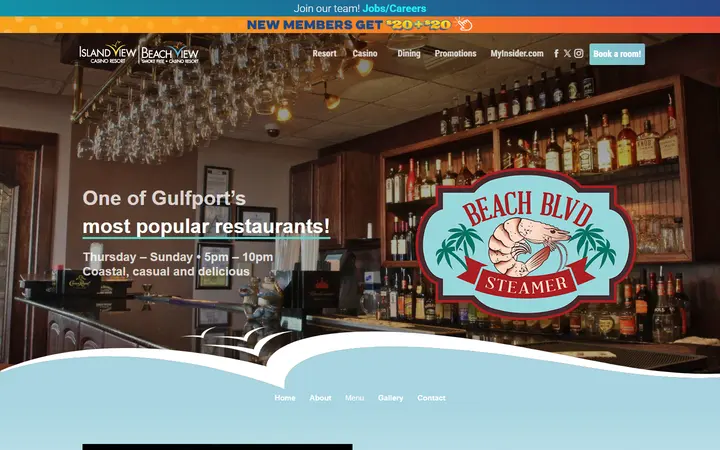Open the Promotions menu
The height and width of the screenshot is (450, 720).
[x=455, y=54]
